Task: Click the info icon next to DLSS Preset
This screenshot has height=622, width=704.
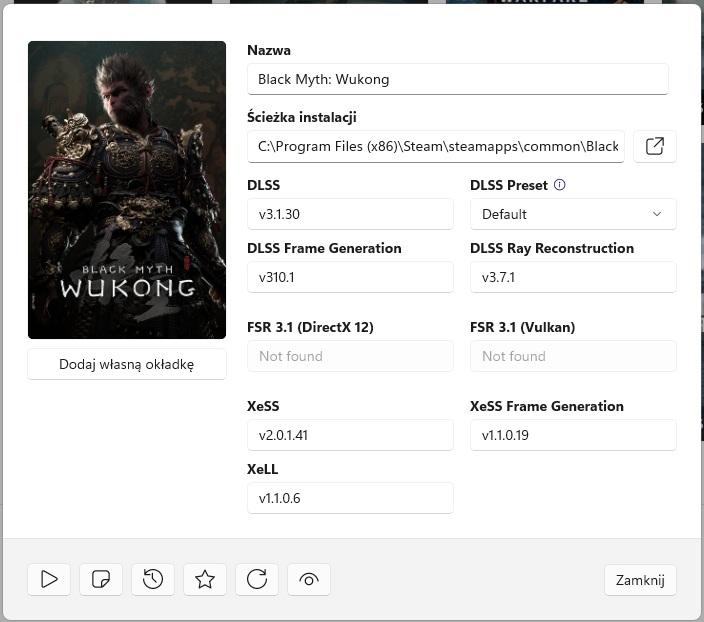Action: point(560,185)
